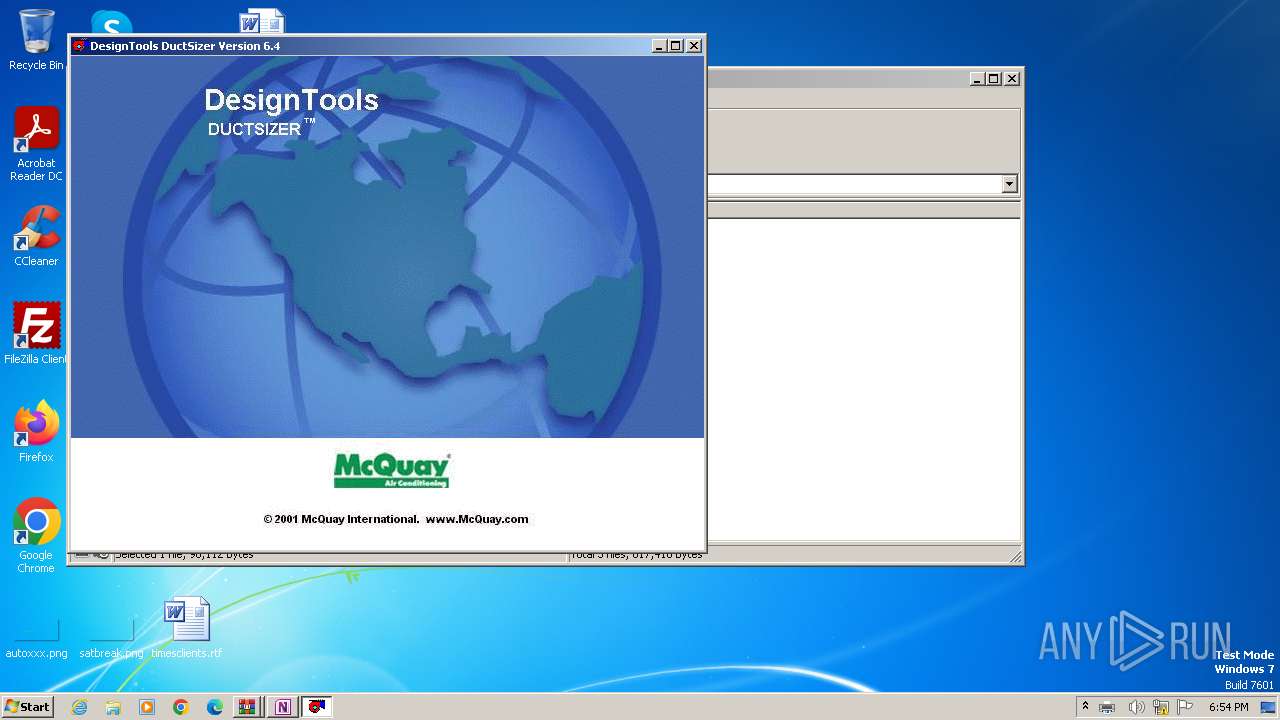This screenshot has height=720, width=1280.
Task: Select the autoxxx.png desktop file
Action: point(36,638)
